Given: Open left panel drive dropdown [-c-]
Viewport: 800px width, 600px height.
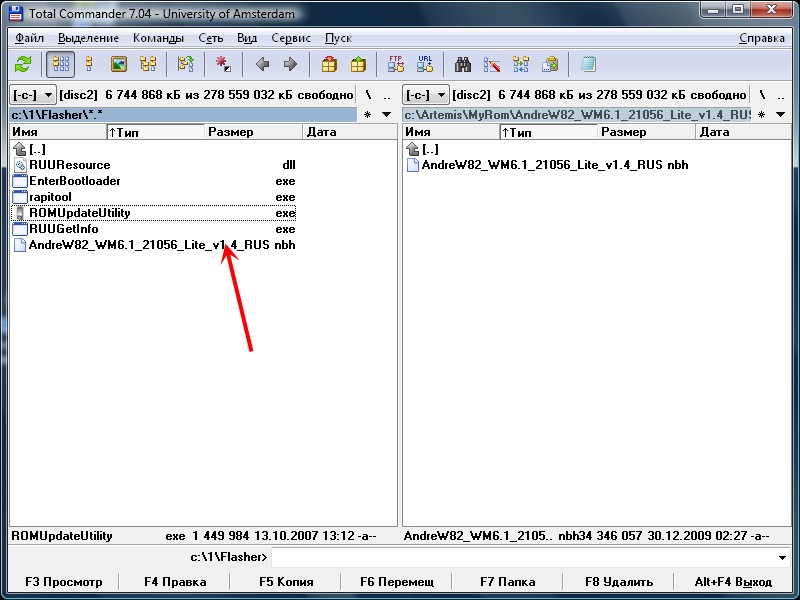Looking at the screenshot, I should 32,95.
